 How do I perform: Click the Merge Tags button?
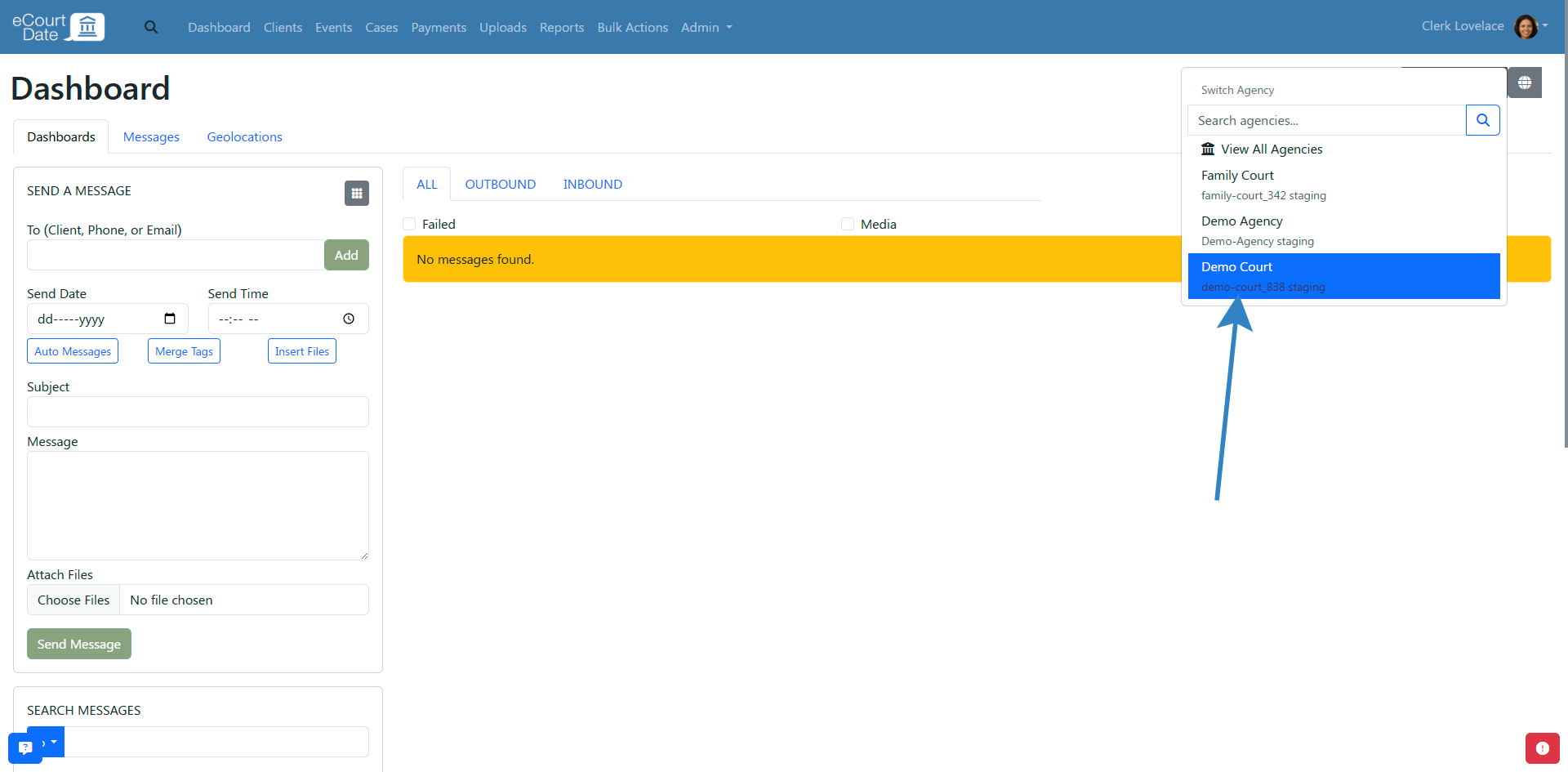(x=184, y=351)
